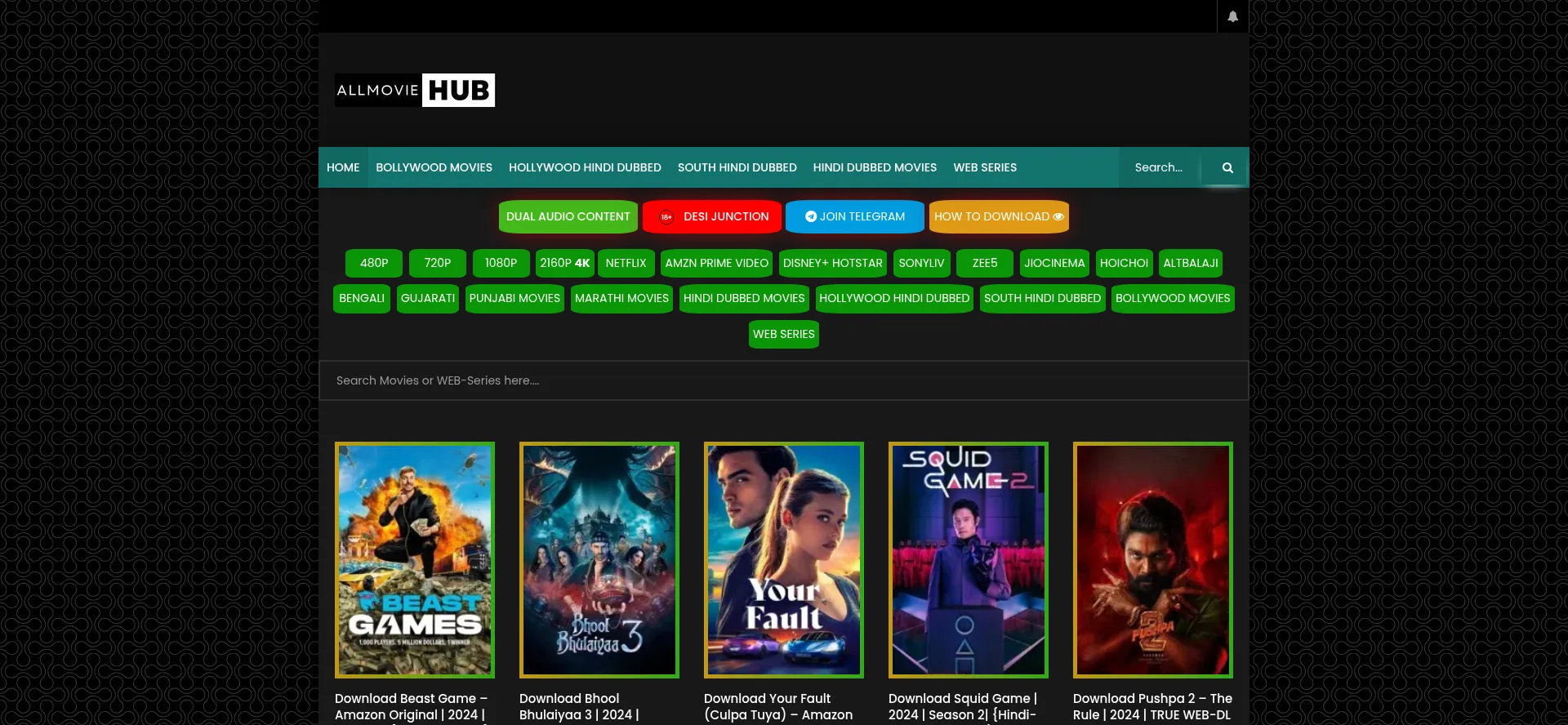Select 480P quality tag
Viewport: 1568px width, 725px height.
[374, 263]
